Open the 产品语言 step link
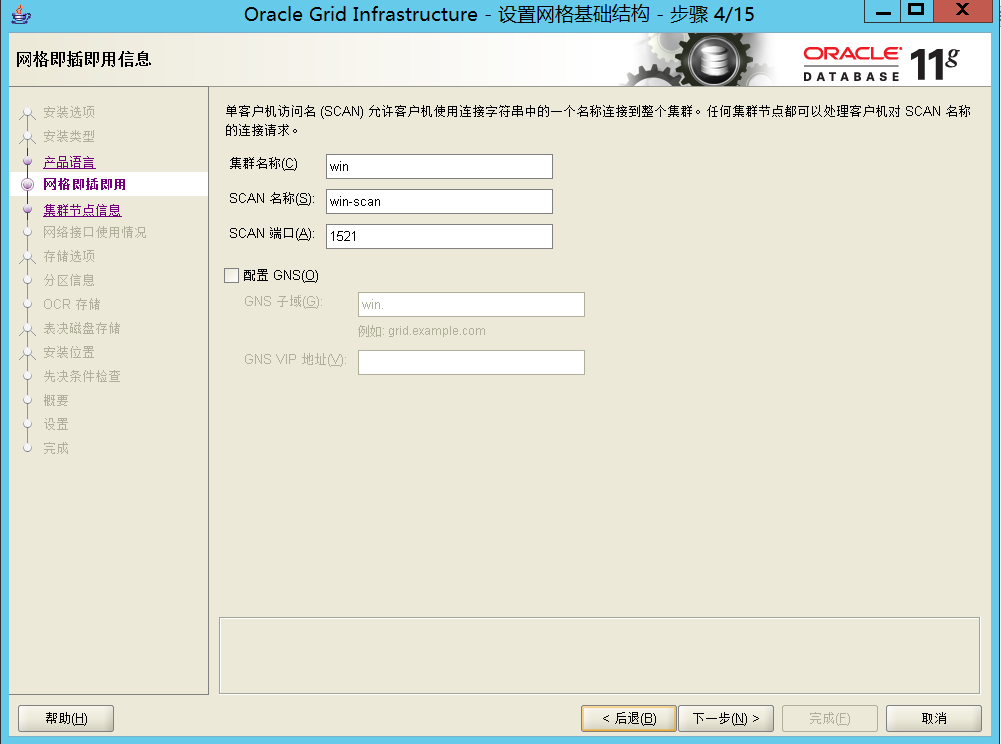 tap(69, 162)
